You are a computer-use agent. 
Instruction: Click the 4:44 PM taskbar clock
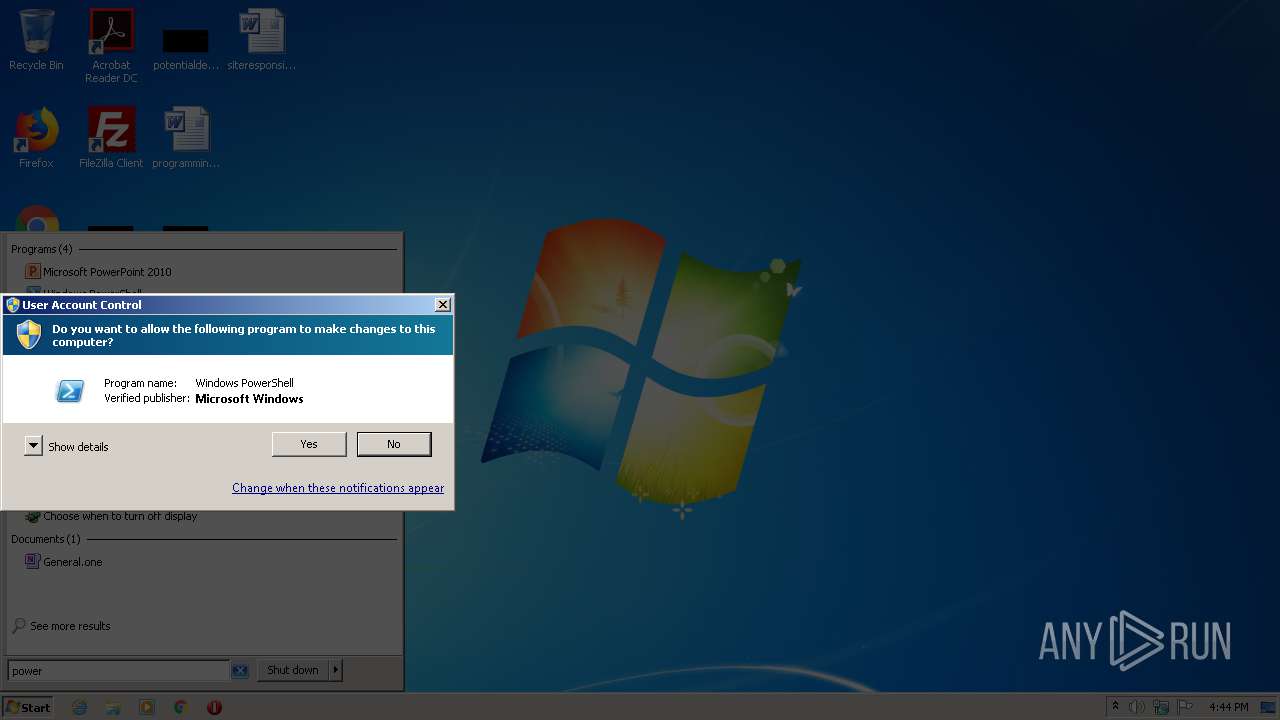point(1228,707)
